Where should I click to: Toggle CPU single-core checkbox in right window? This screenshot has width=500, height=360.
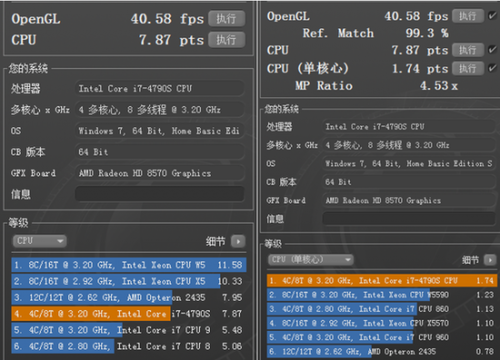pyautogui.click(x=492, y=68)
